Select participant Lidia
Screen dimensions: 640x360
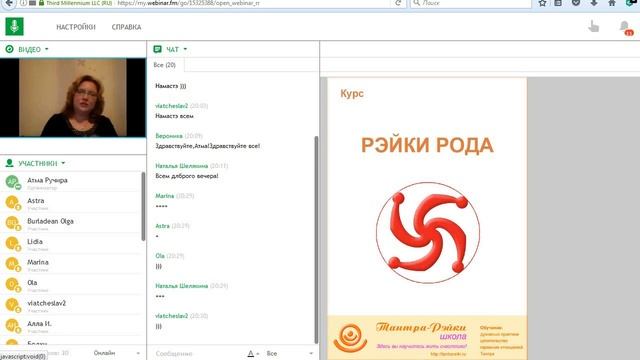click(71, 243)
